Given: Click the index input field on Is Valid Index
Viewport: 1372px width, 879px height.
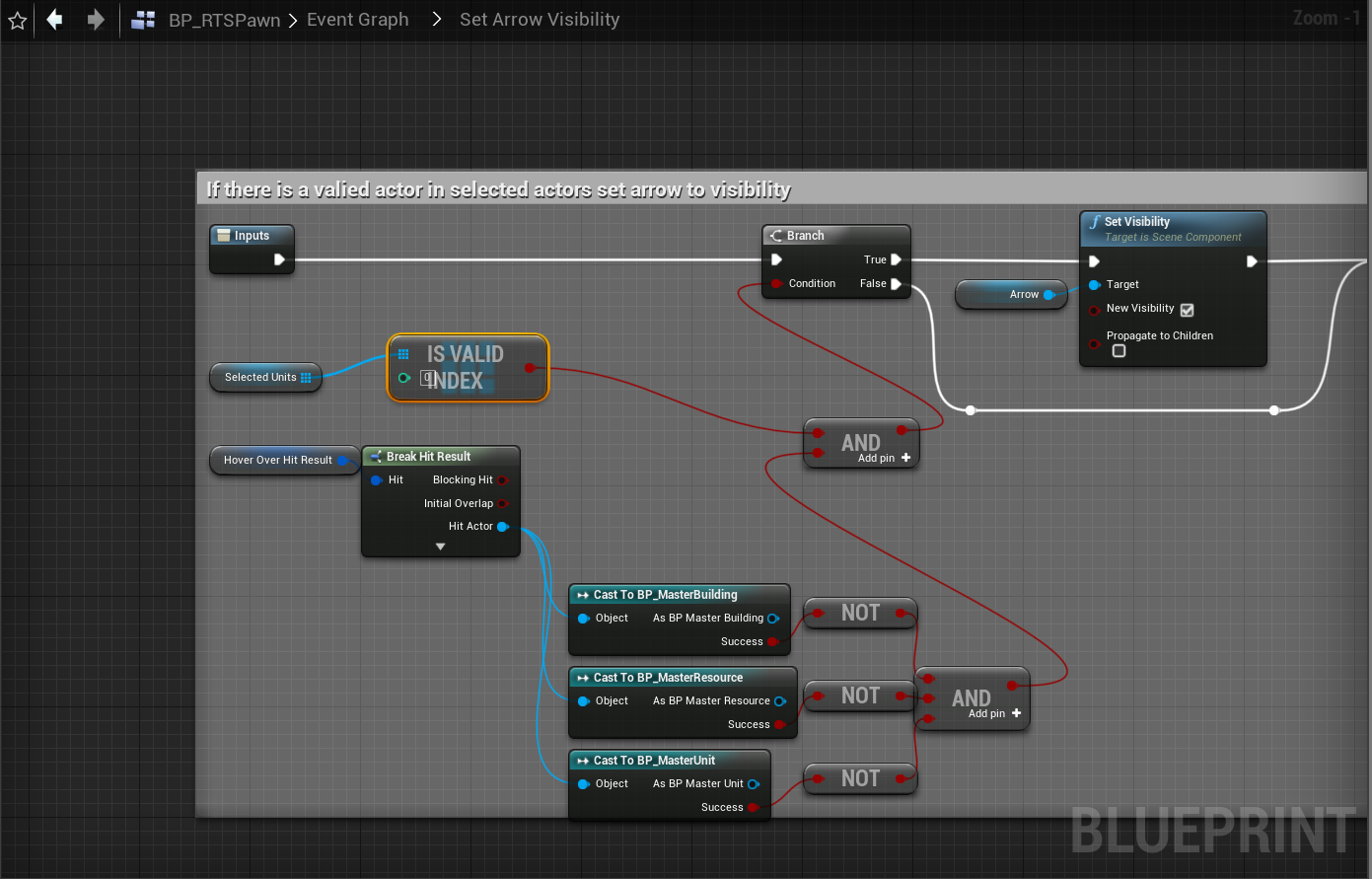Looking at the screenshot, I should pos(427,378).
